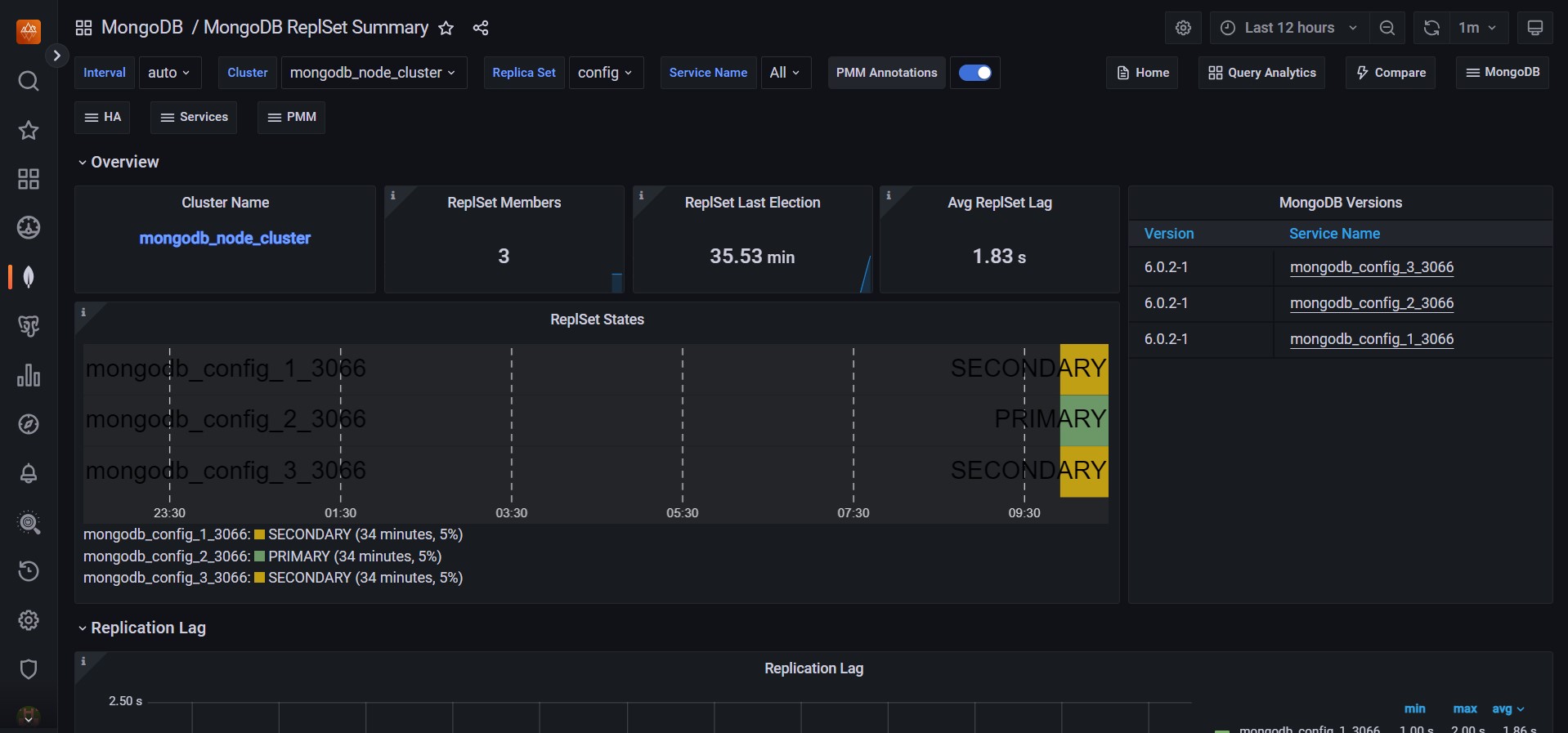The height and width of the screenshot is (733, 1568).
Task: Open the operating system dashboards sidebar icon
Action: coord(29,228)
